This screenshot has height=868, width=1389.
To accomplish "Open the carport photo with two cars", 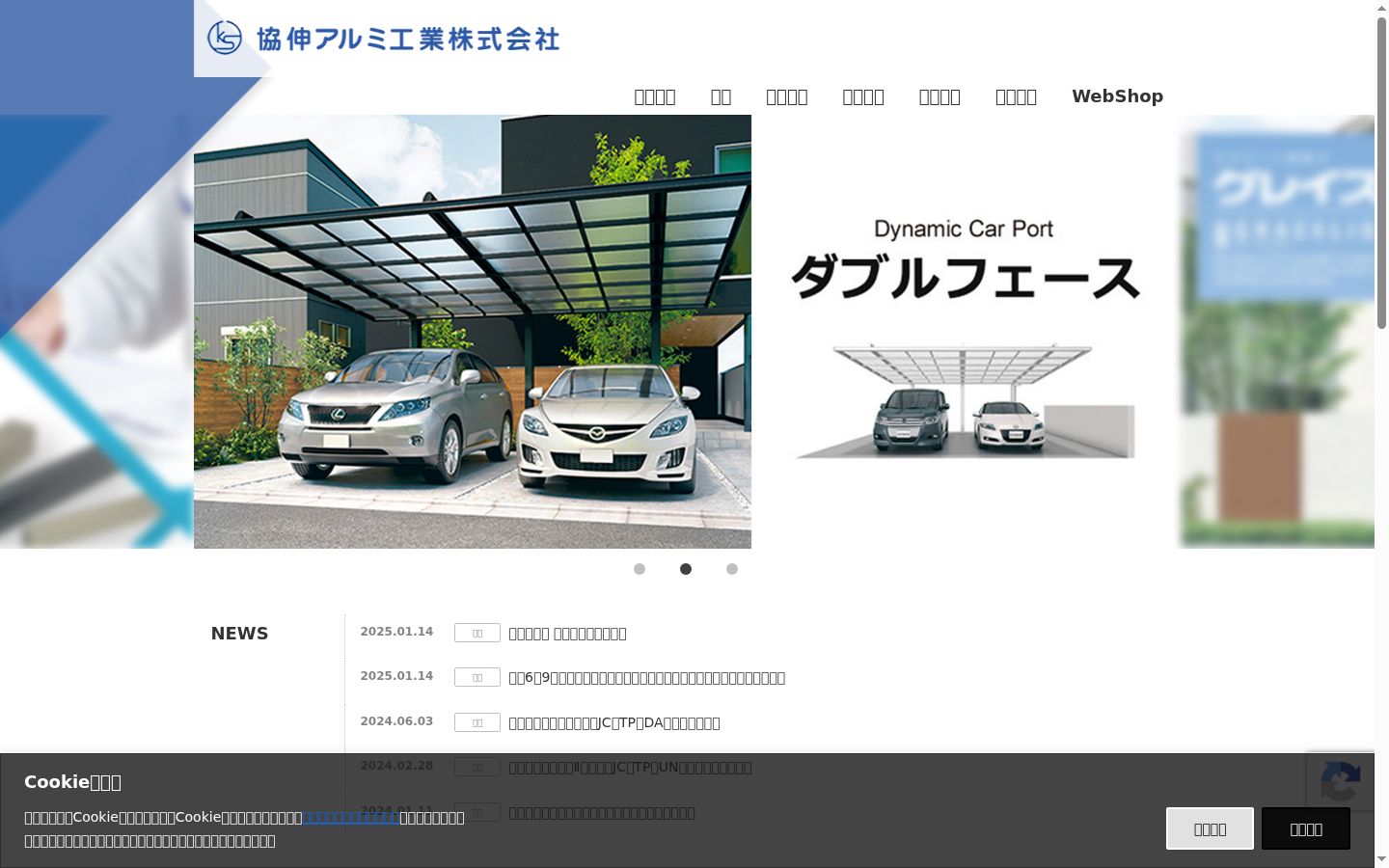I will coord(473,332).
